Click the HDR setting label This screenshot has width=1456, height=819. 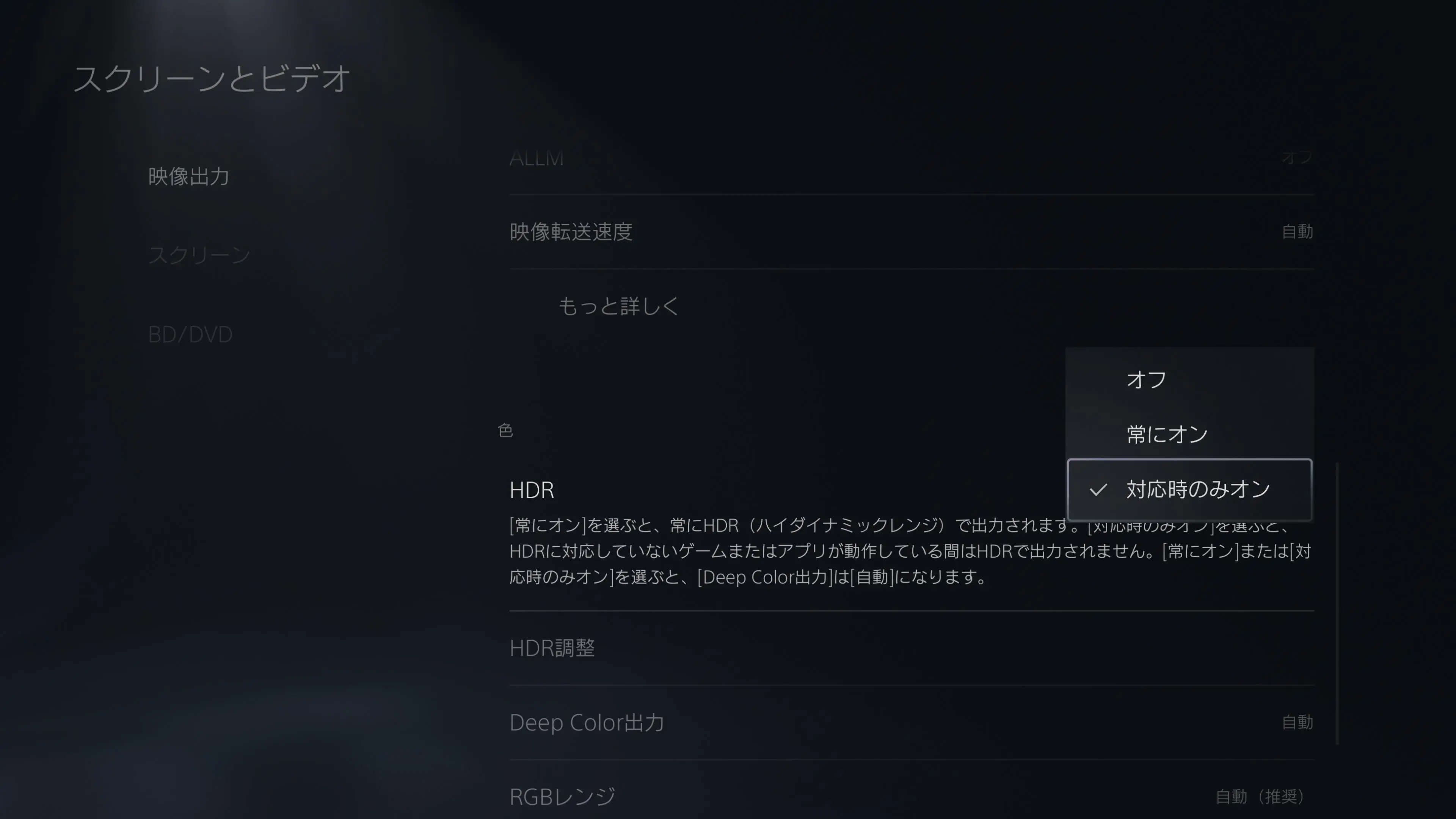pos(532,490)
